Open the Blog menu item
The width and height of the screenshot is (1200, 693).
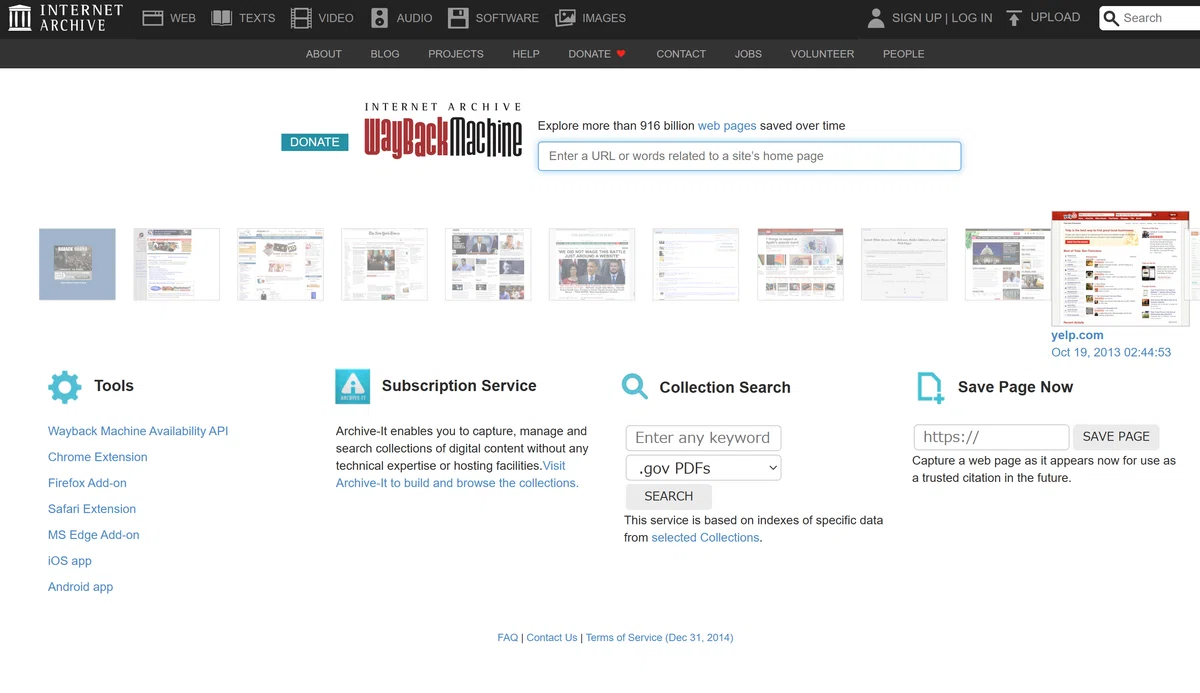point(385,54)
